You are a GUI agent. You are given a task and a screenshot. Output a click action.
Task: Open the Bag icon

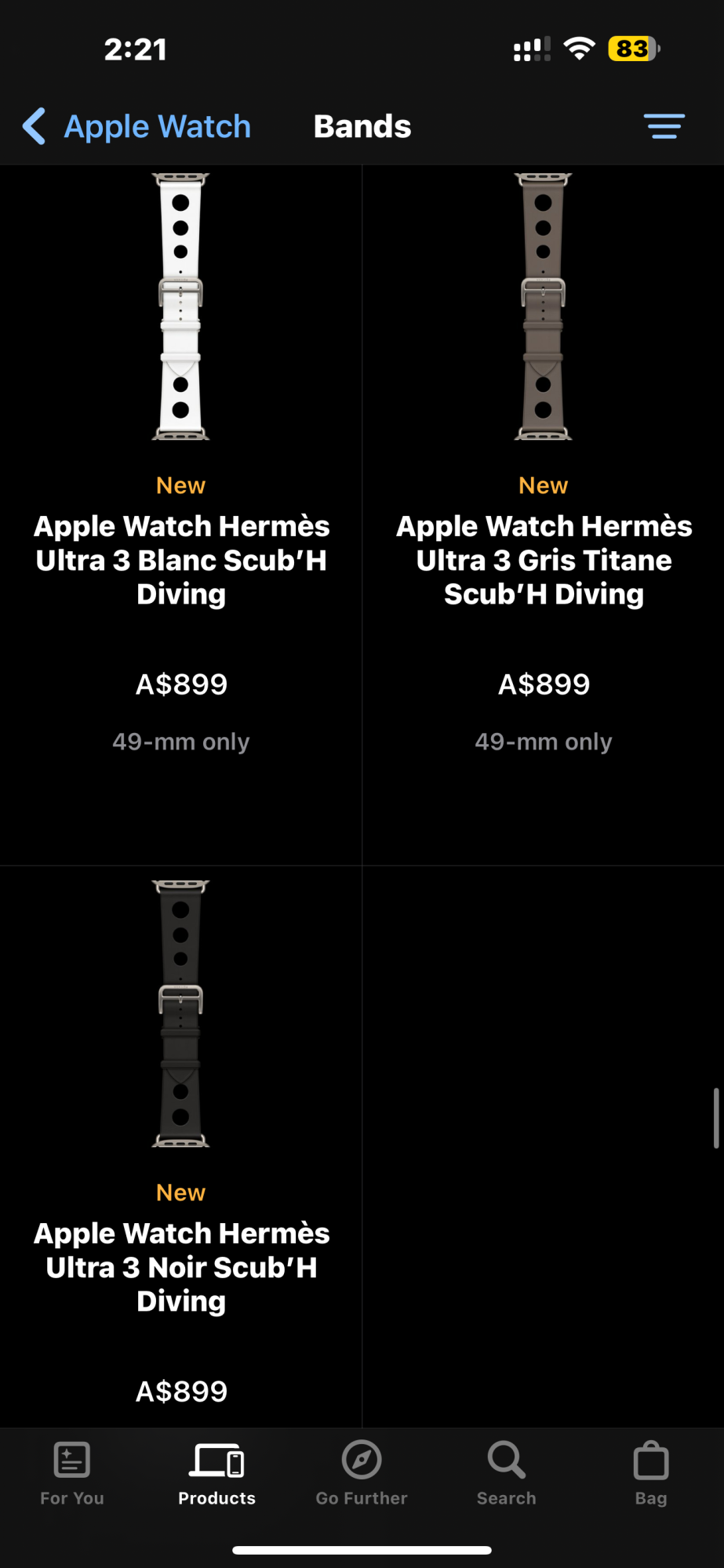pyautogui.click(x=651, y=1461)
